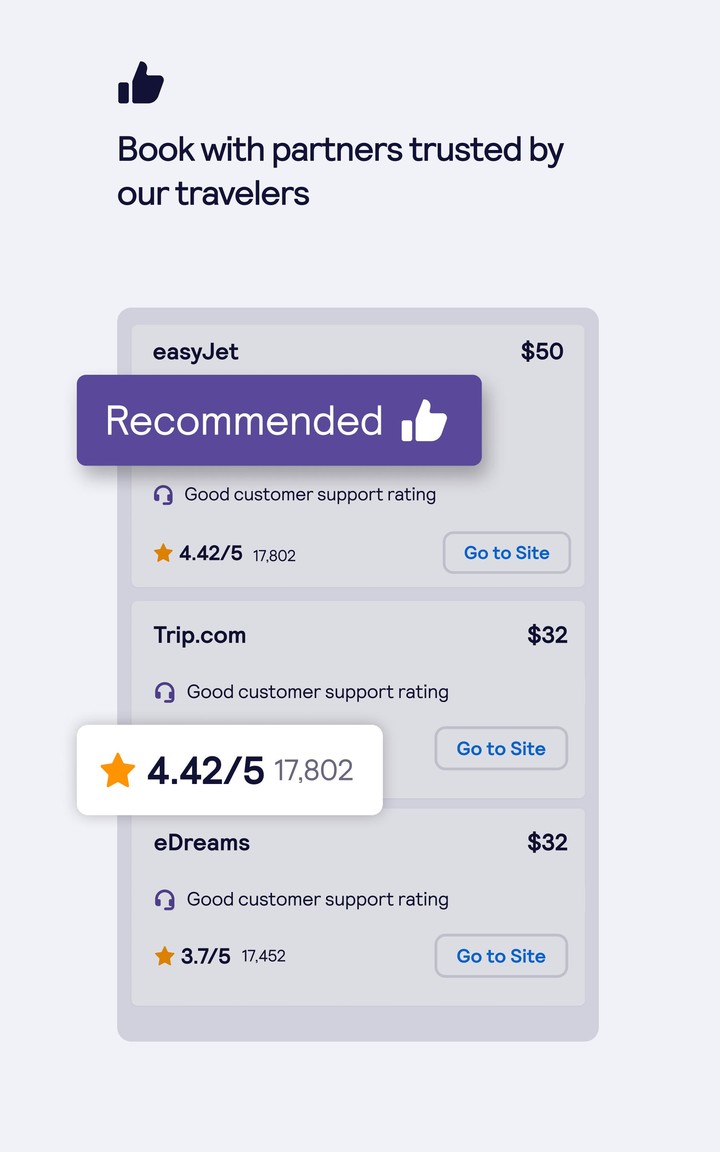Click the thumbs-up icon in Recommended badge
Image resolution: width=720 pixels, height=1152 pixels.
(424, 421)
